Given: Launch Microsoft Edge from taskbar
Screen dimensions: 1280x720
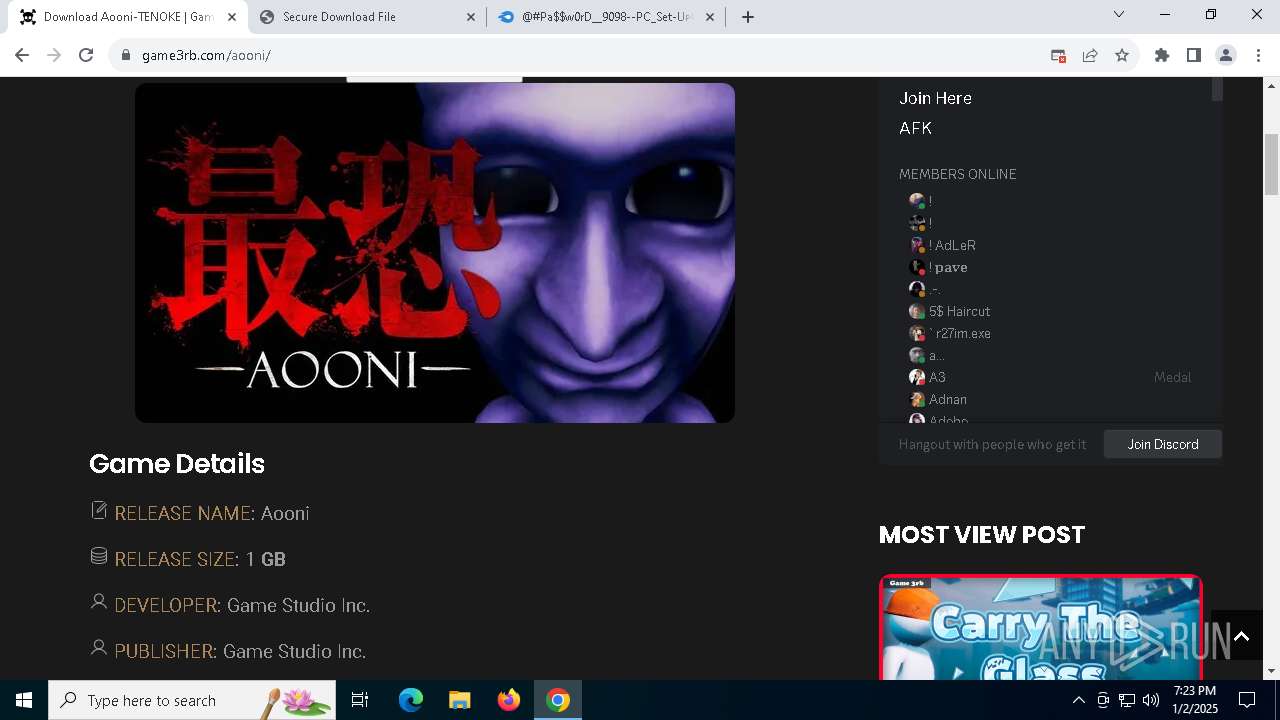Looking at the screenshot, I should click(x=411, y=700).
